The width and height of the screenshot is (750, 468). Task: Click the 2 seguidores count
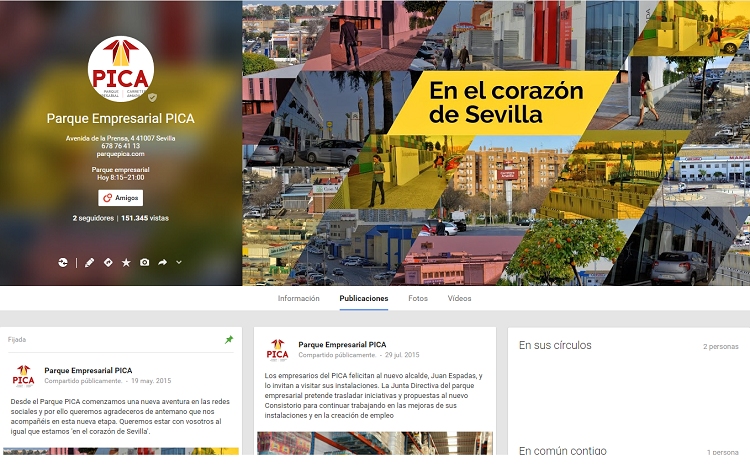coord(93,218)
